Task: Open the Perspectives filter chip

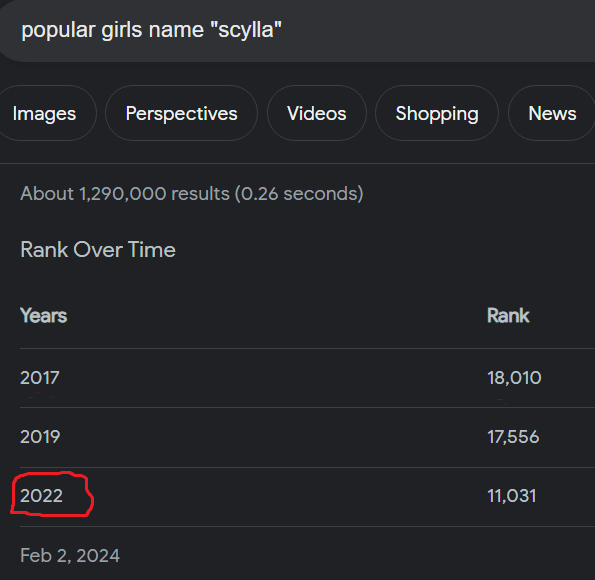Action: (181, 113)
